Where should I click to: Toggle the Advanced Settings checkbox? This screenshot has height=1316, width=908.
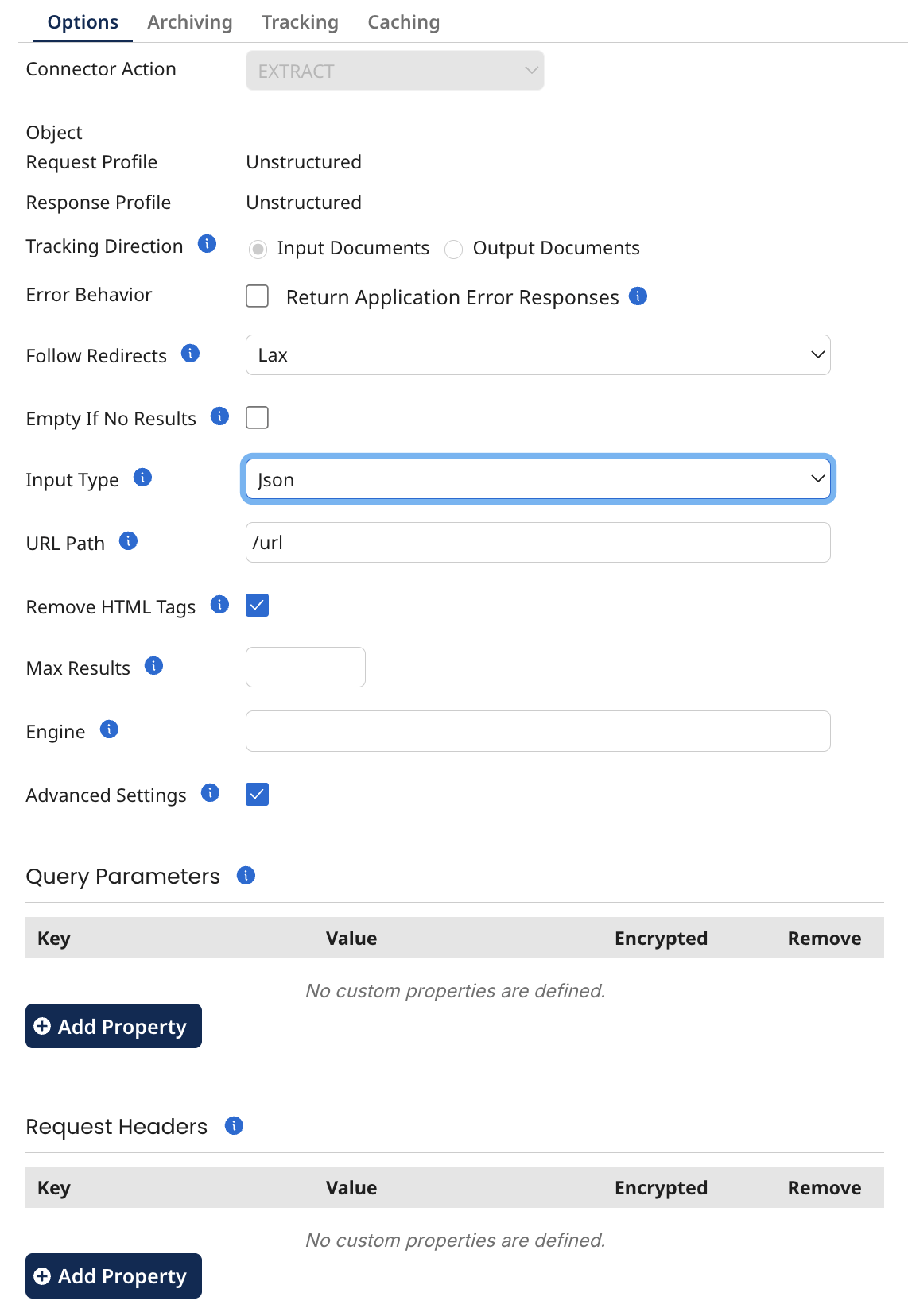tap(258, 795)
